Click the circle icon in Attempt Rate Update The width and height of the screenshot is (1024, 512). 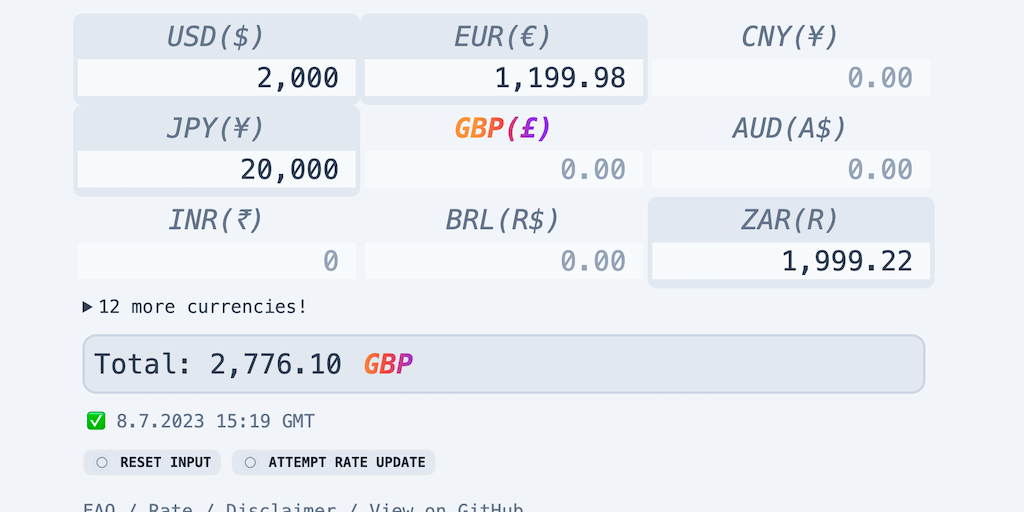tap(250, 462)
